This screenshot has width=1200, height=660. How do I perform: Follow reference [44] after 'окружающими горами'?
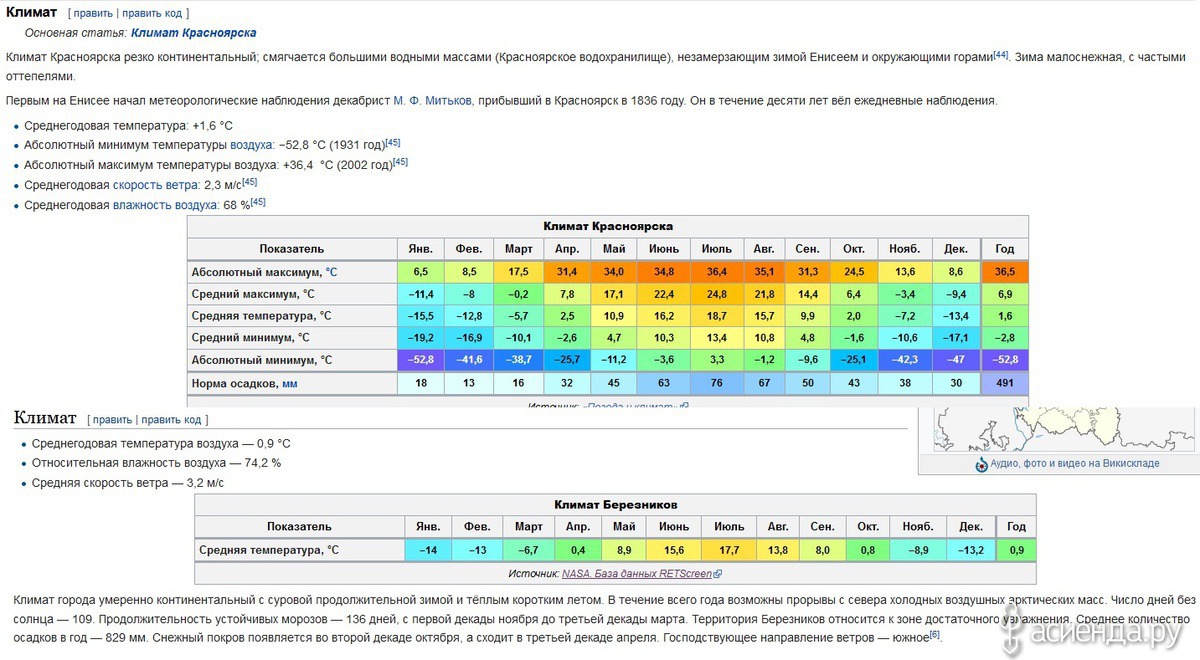(1000, 54)
